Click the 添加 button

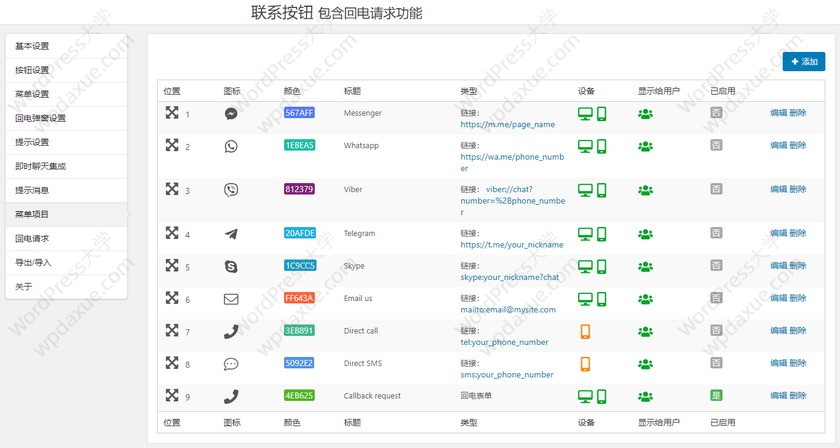(x=804, y=62)
